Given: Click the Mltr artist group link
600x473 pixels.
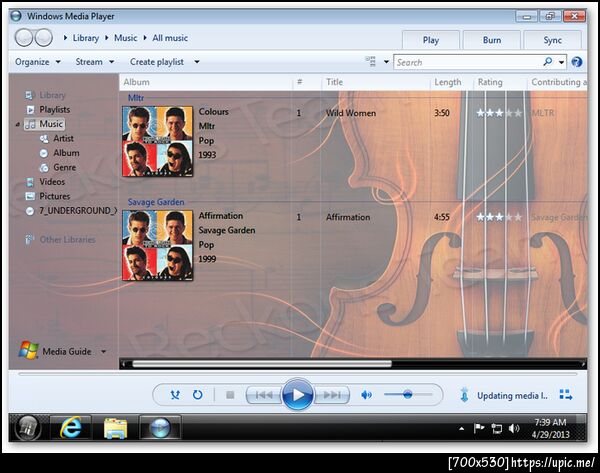Looking at the screenshot, I should pos(136,98).
